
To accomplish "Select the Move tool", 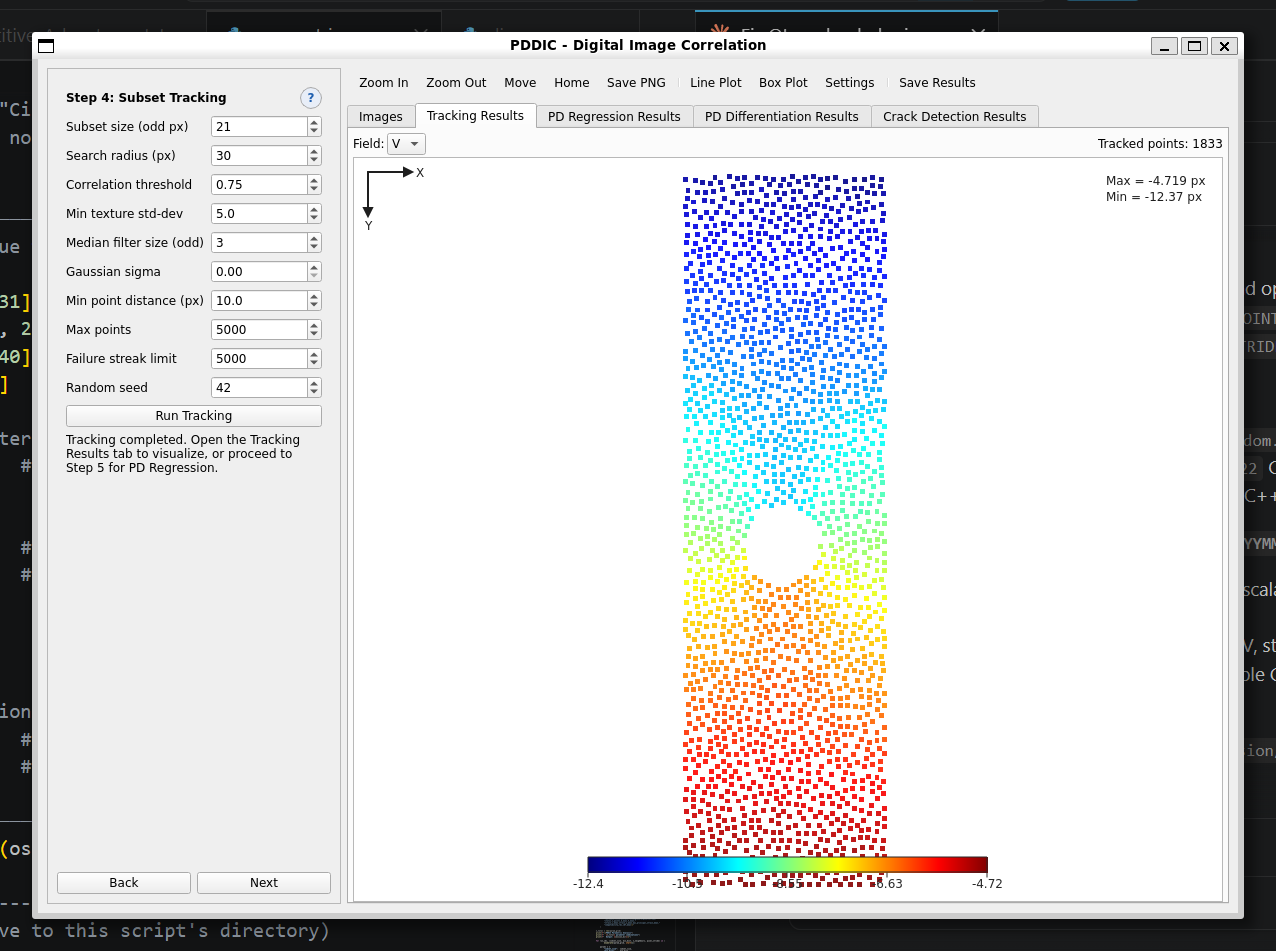I will coord(520,83).
